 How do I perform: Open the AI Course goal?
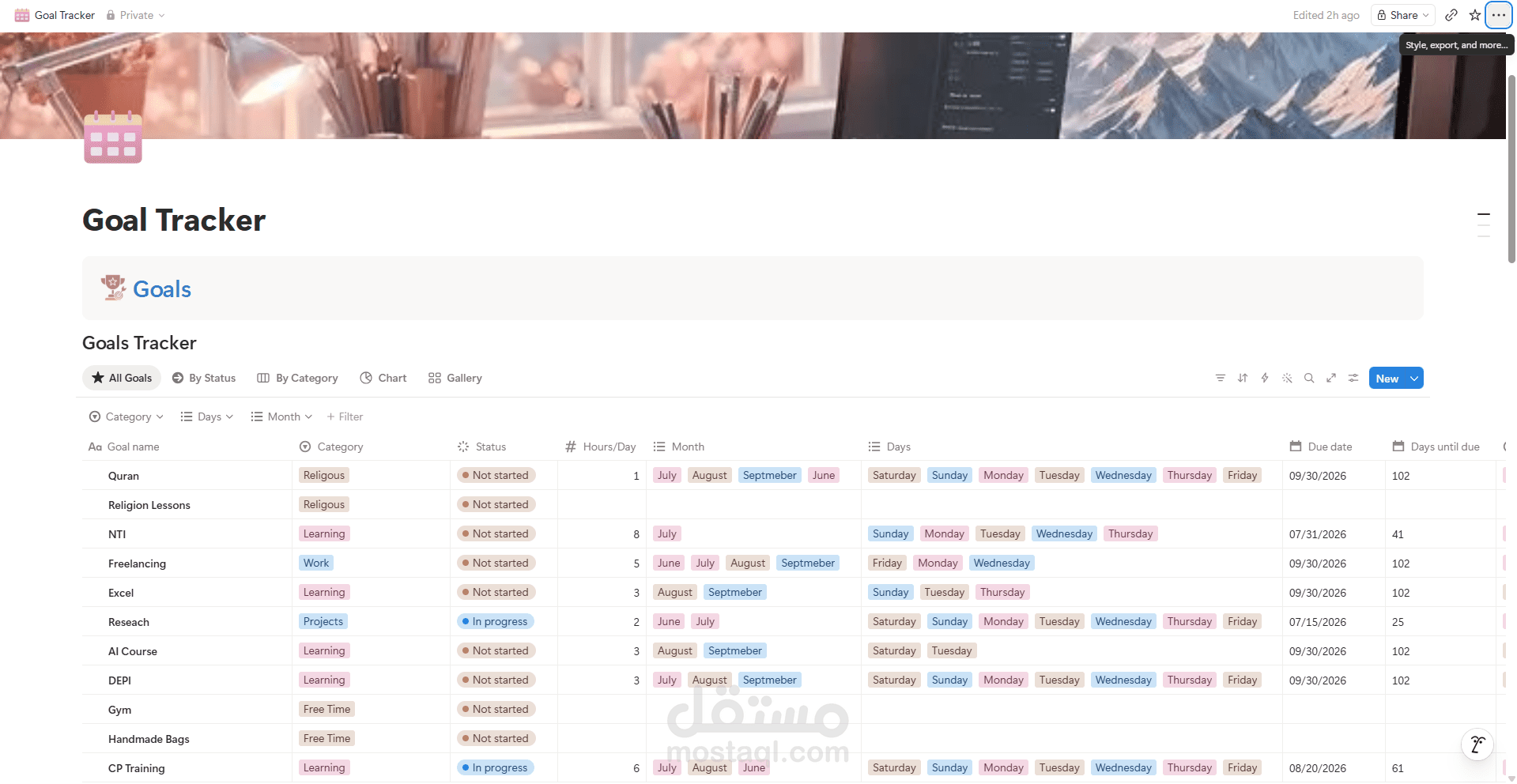[133, 651]
